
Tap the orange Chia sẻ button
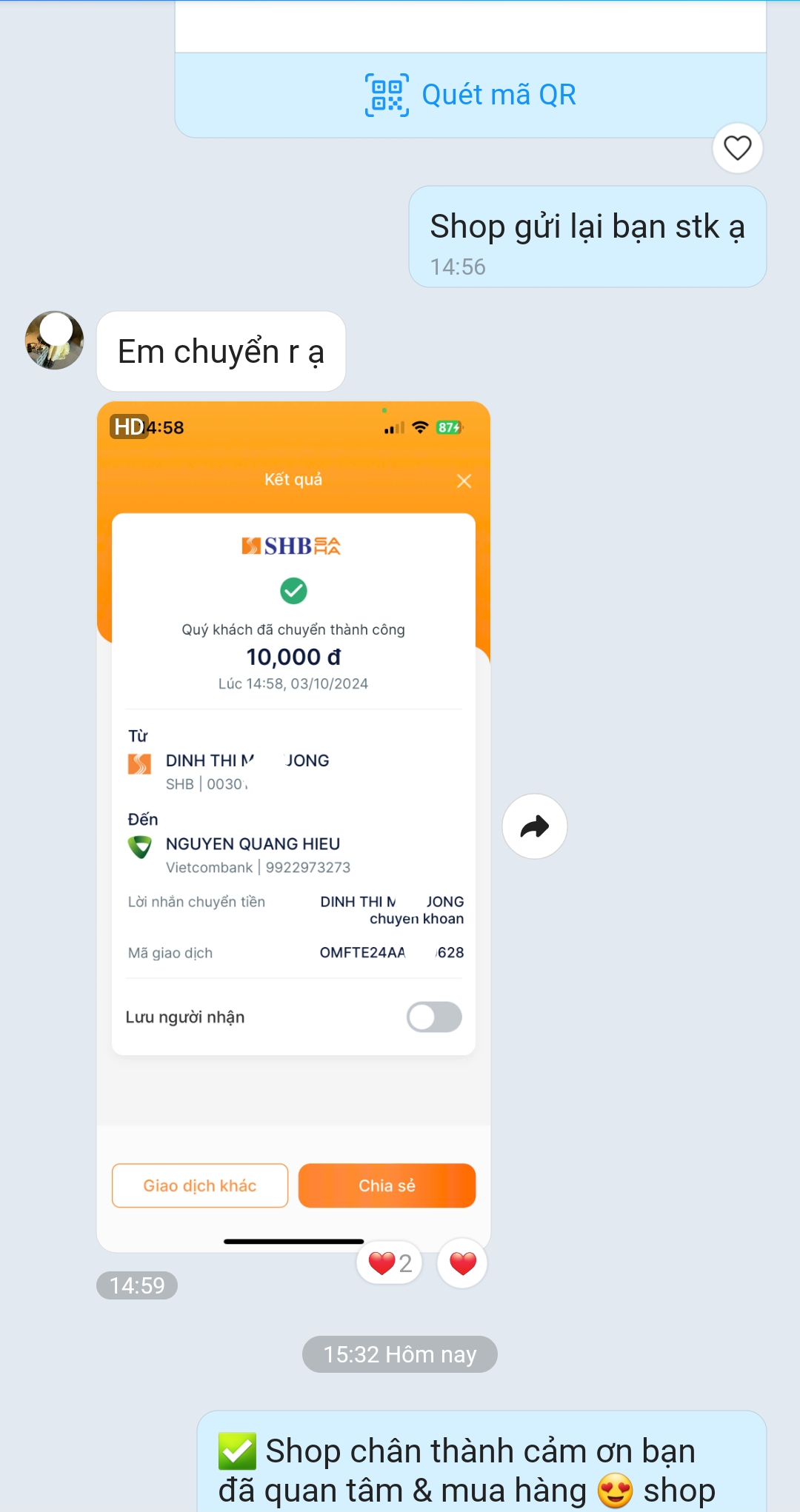click(x=387, y=1185)
